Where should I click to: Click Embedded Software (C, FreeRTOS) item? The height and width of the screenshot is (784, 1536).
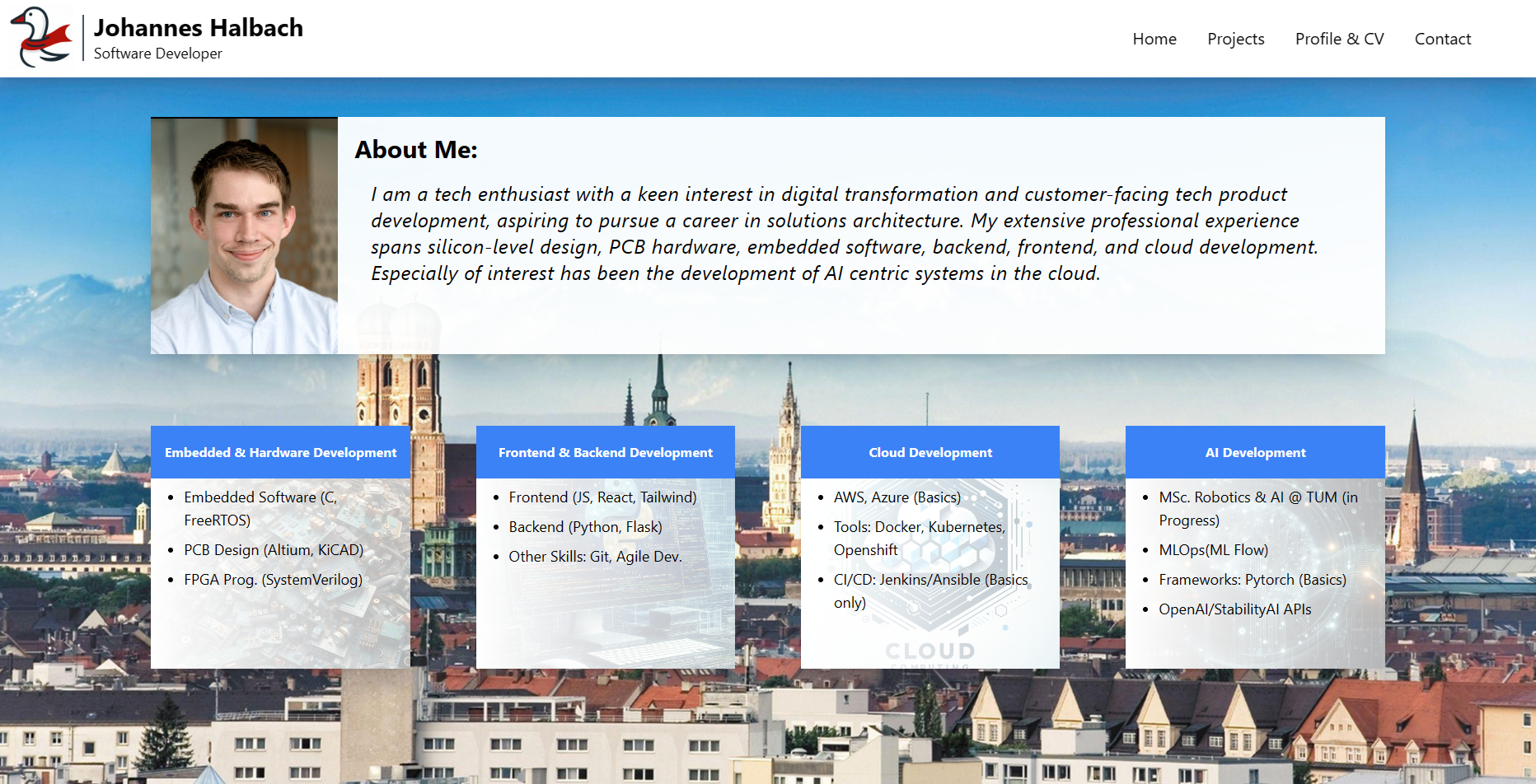(x=260, y=509)
